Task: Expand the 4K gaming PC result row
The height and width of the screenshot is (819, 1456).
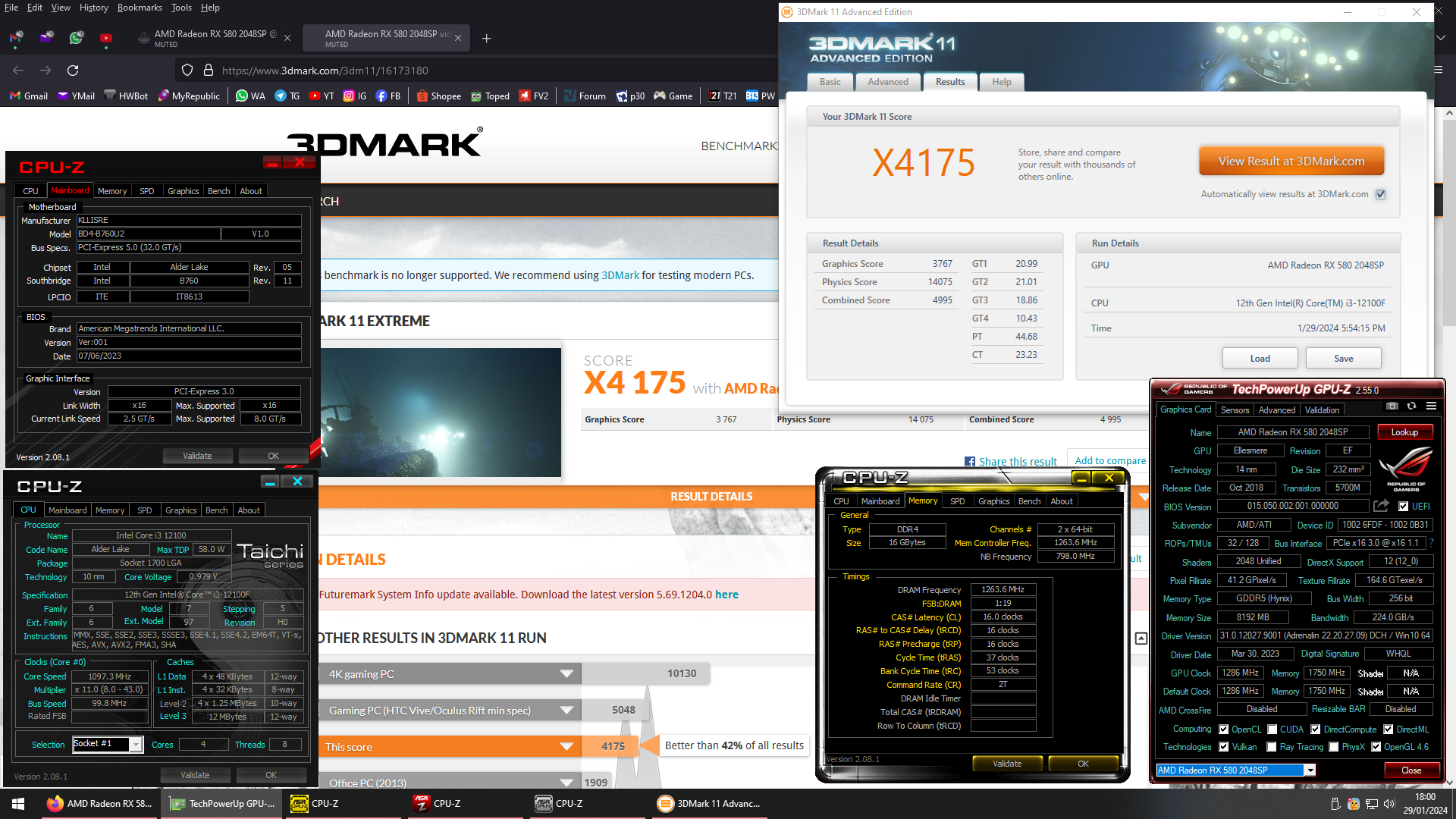Action: point(566,673)
